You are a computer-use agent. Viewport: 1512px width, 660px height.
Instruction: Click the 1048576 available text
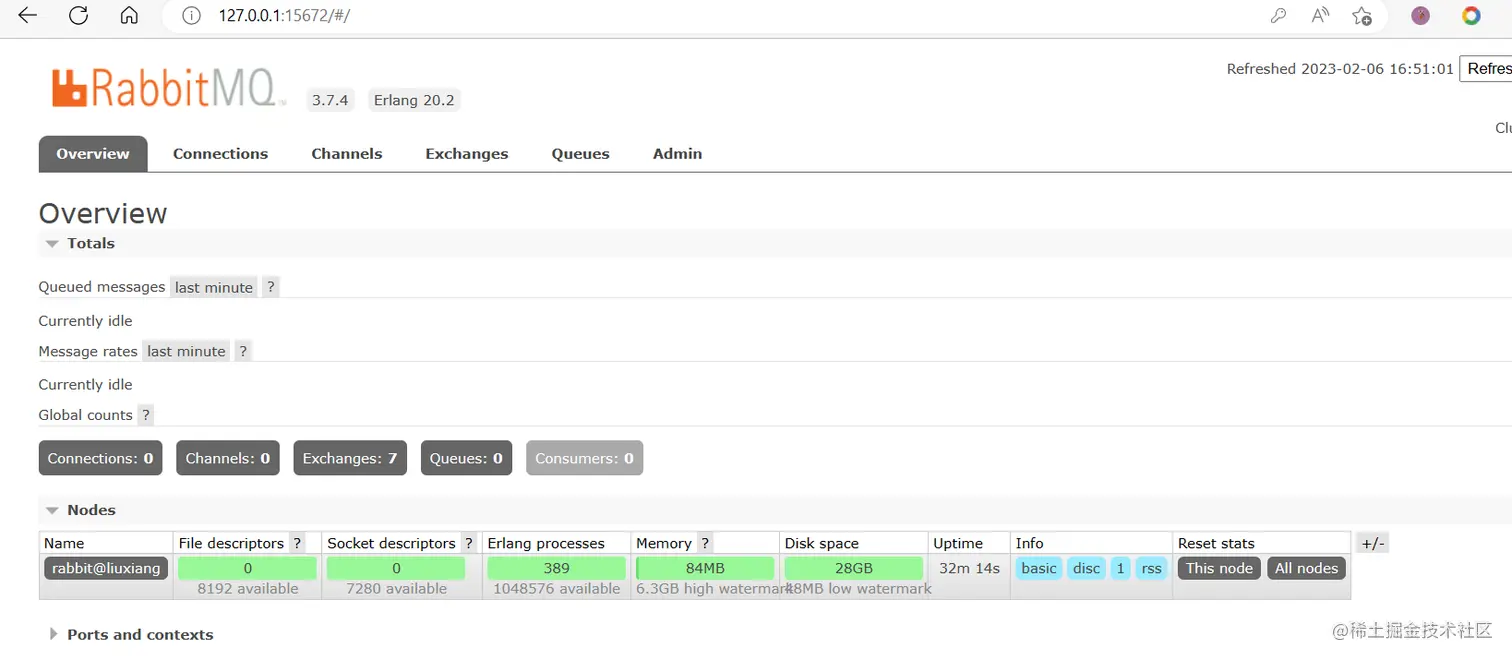coord(556,589)
